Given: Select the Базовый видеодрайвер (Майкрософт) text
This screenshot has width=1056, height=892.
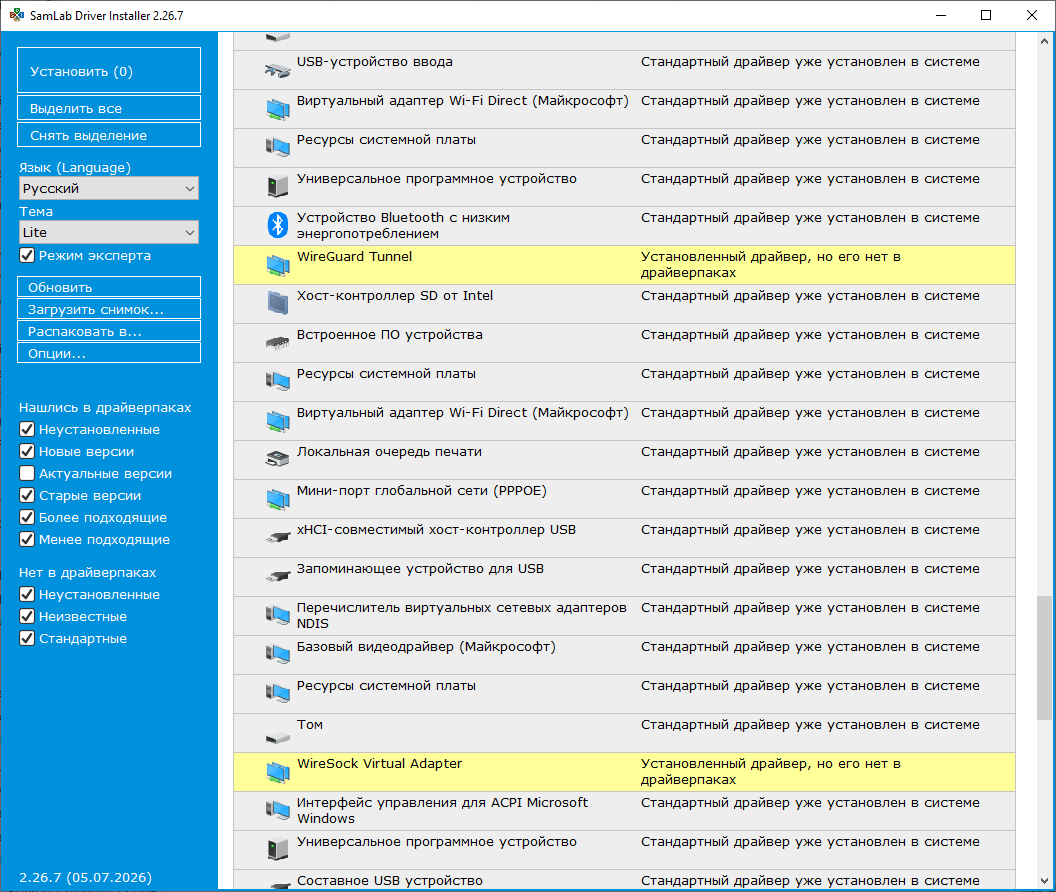Looking at the screenshot, I should (426, 647).
